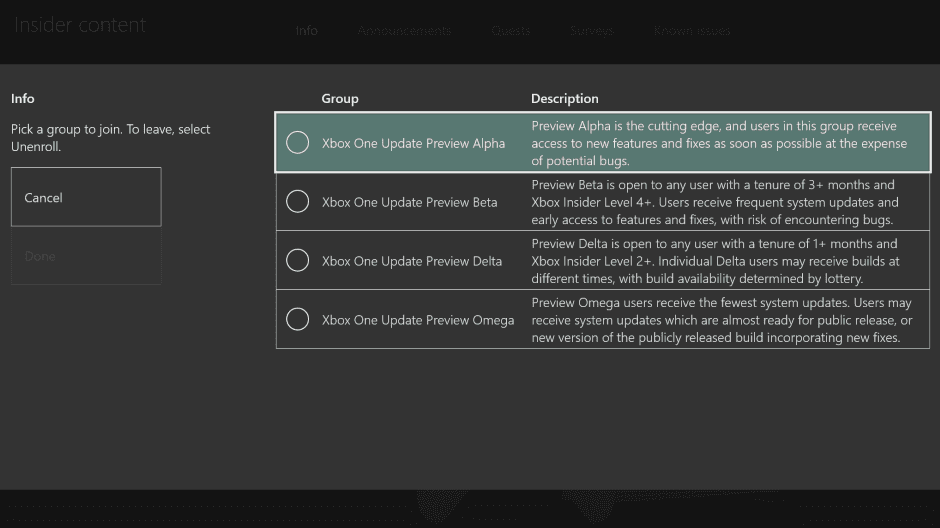Open the Known issues tab
Screen dimensions: 940x528
point(692,31)
